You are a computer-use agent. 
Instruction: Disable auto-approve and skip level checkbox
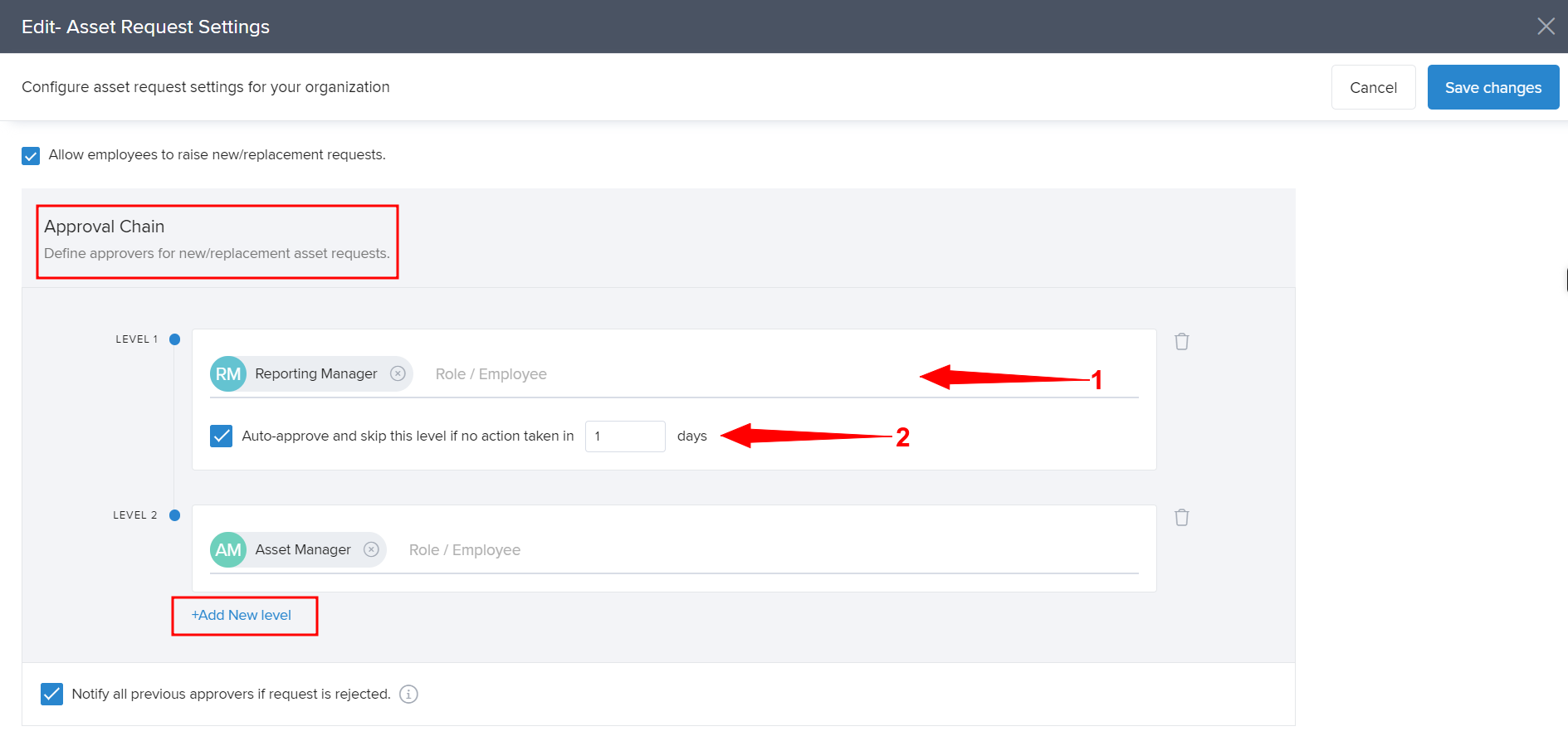(221, 436)
